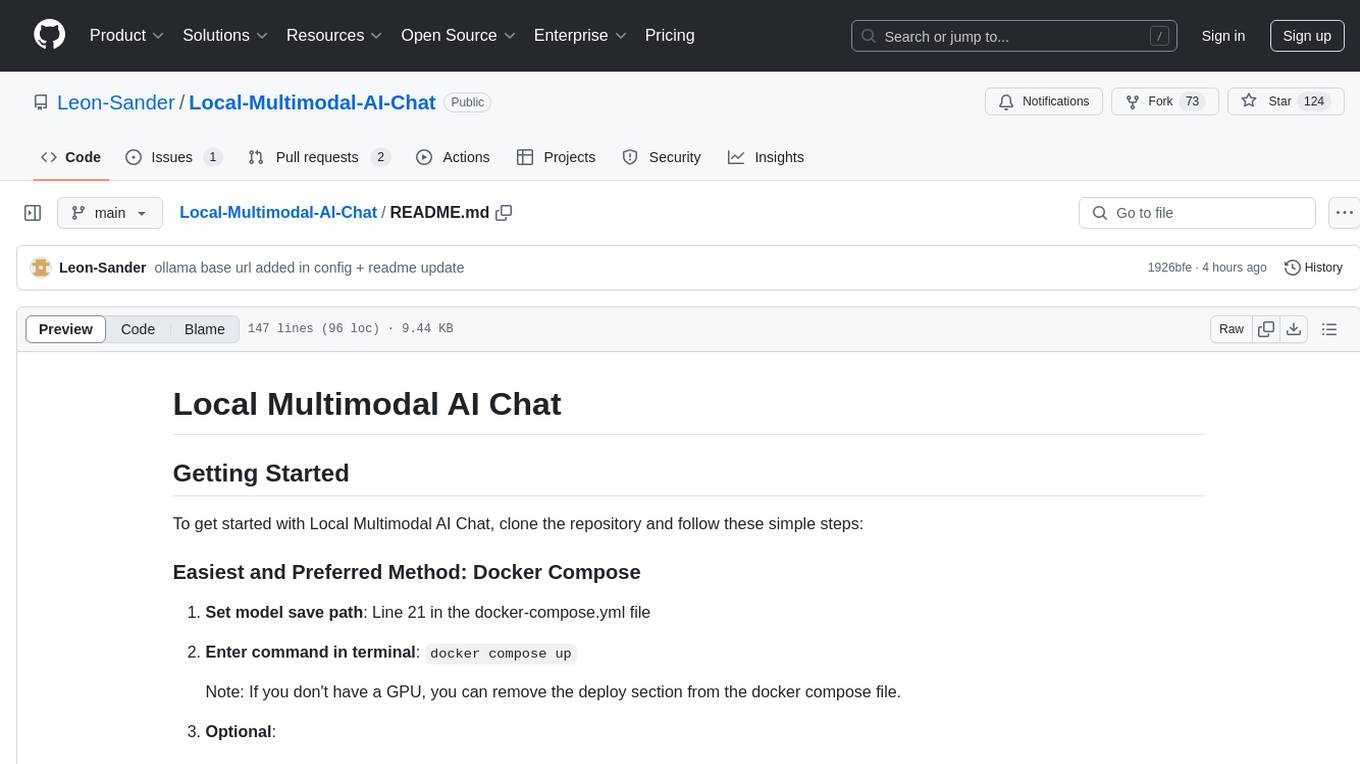This screenshot has width=1360, height=764.
Task: Open the Pull requests tab
Action: click(318, 157)
